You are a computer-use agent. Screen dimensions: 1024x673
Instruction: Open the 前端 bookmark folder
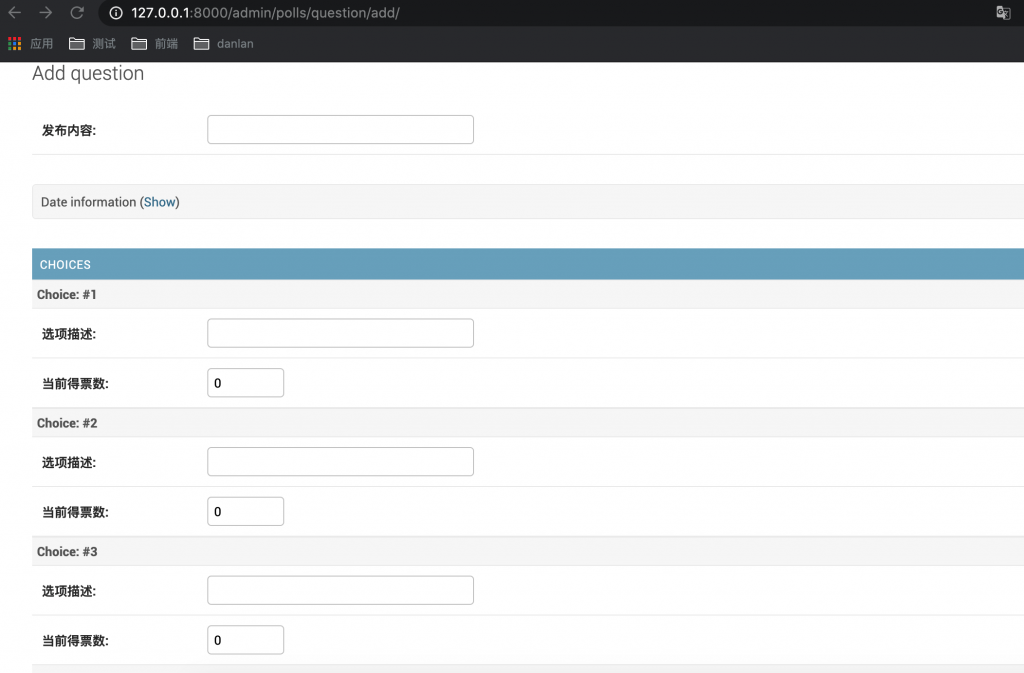click(154, 44)
